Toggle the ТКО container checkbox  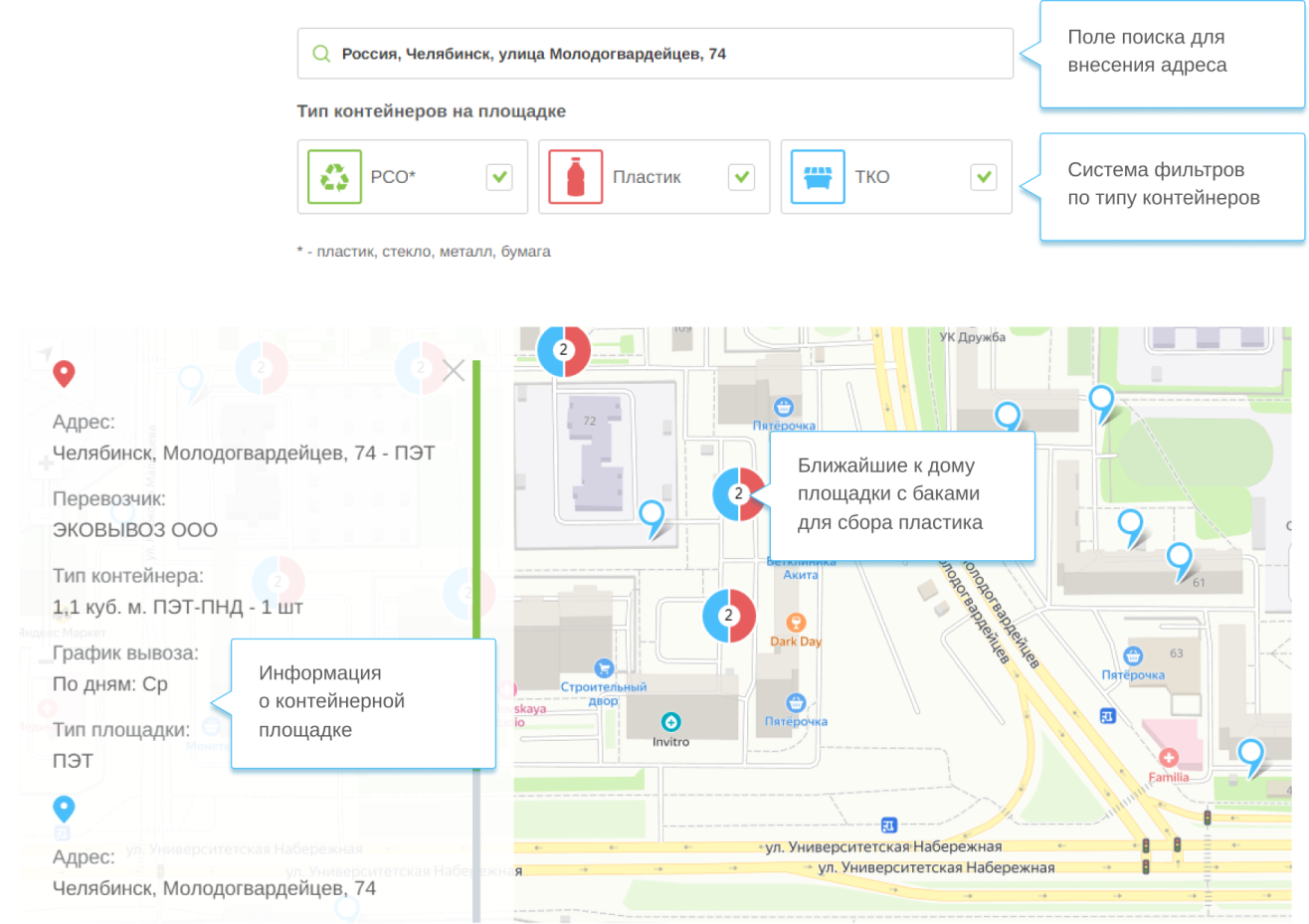click(x=984, y=177)
